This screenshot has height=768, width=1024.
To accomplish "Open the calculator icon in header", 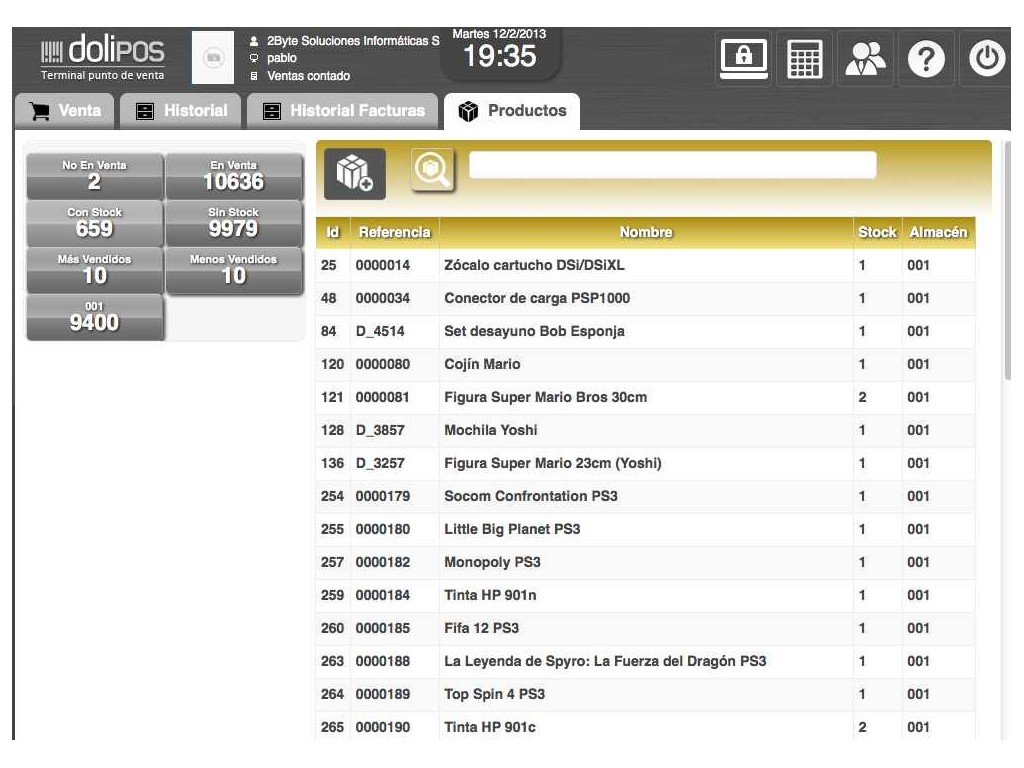I will [804, 59].
